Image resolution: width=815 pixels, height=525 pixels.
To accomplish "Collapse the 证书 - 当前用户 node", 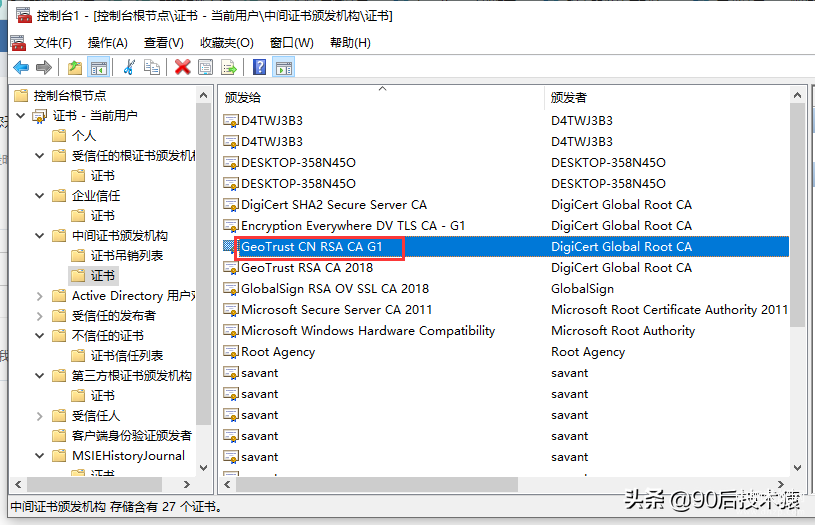I will click(x=21, y=115).
